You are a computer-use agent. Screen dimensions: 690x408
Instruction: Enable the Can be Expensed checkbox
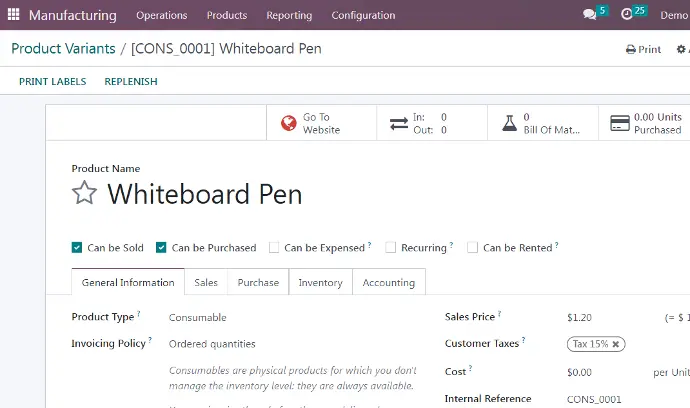point(274,248)
